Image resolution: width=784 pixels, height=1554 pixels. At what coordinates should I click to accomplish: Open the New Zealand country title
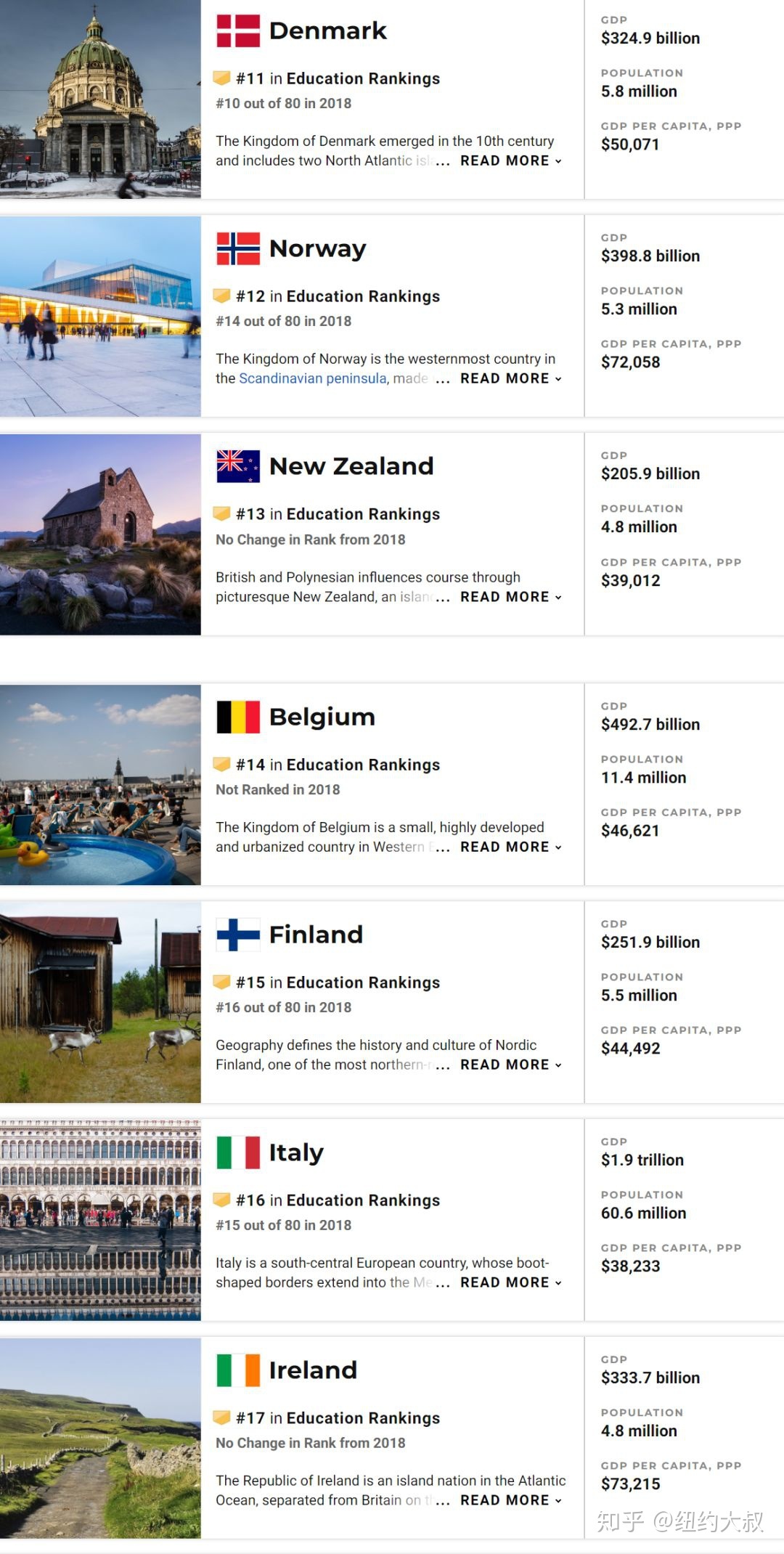(351, 466)
